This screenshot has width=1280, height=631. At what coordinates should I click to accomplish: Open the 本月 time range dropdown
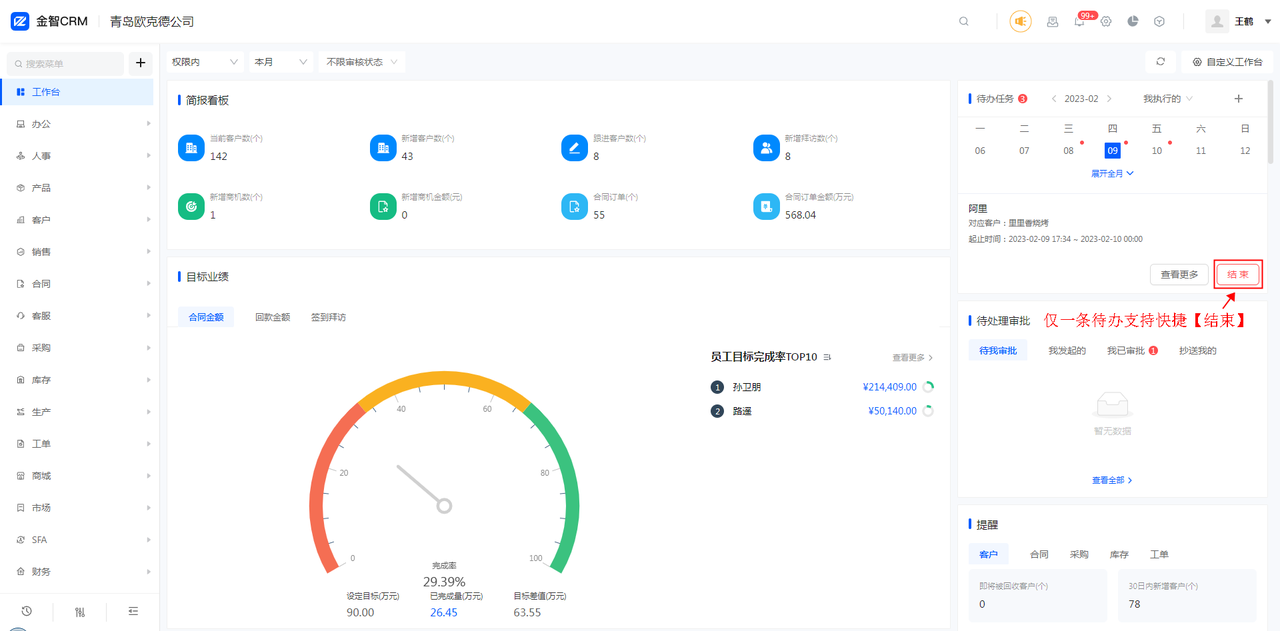[281, 62]
